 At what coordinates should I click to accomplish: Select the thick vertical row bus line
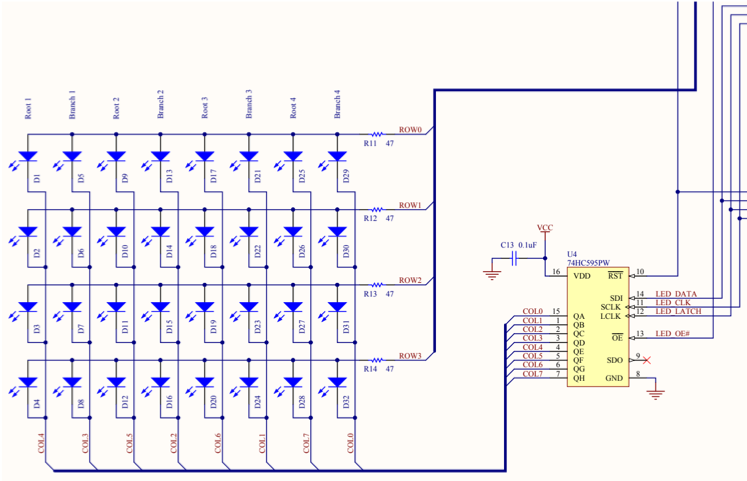(434, 221)
